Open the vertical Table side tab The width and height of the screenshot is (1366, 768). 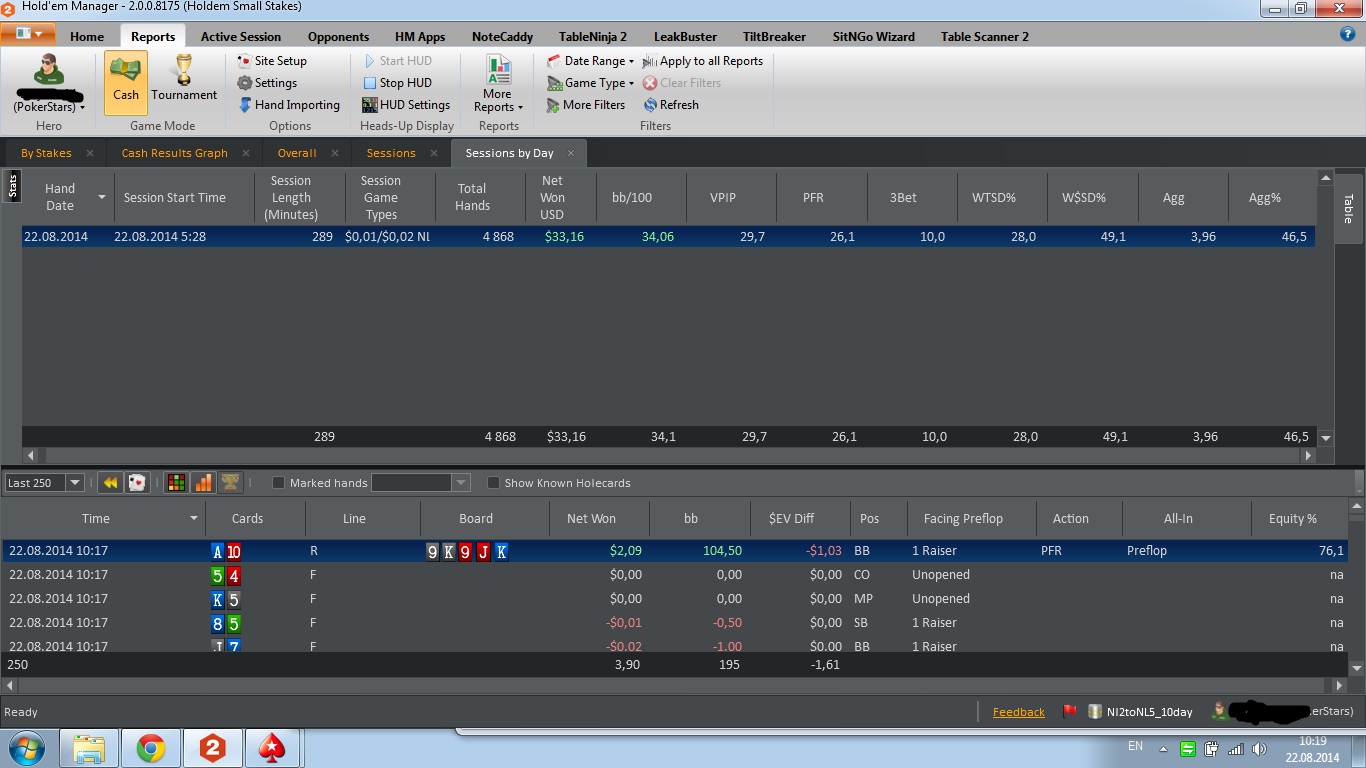click(1348, 208)
